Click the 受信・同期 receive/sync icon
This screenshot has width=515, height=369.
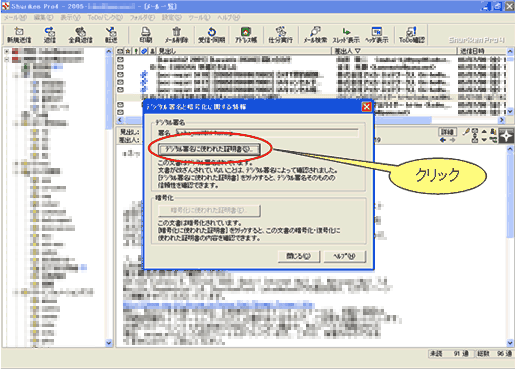(212, 35)
